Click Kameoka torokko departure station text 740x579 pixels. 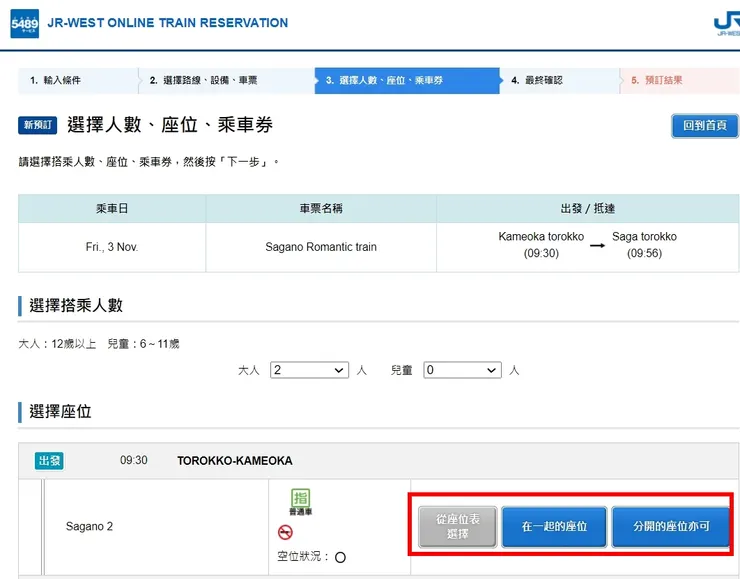tap(541, 236)
